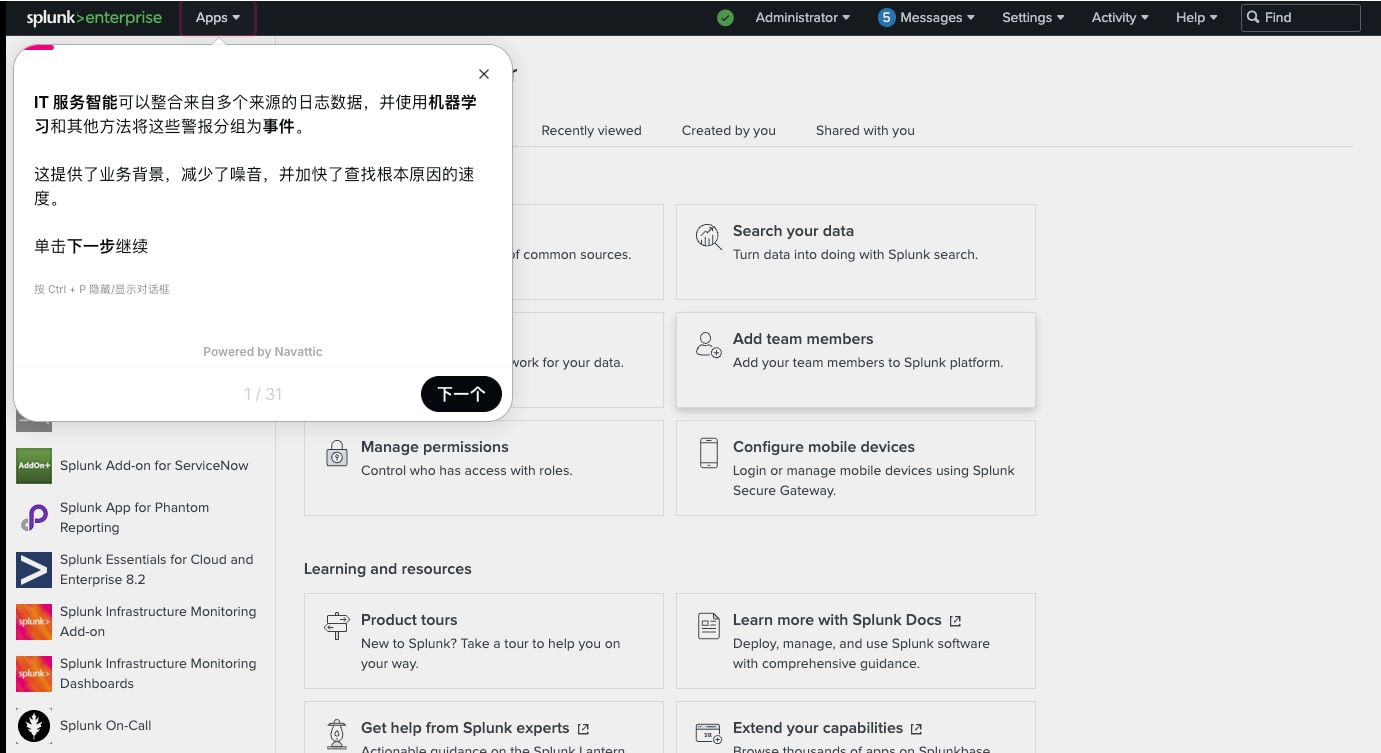The width and height of the screenshot is (1381, 753).
Task: Click the Splunk On-Call app icon
Action: click(34, 726)
